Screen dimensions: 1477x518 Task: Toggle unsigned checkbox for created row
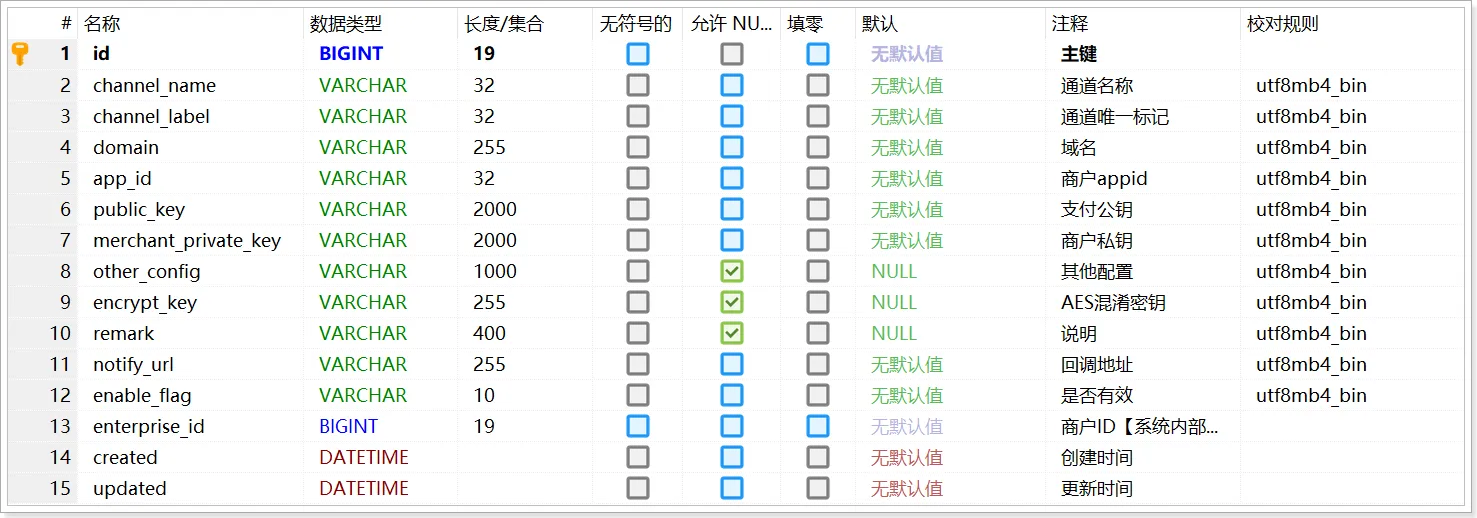(638, 457)
